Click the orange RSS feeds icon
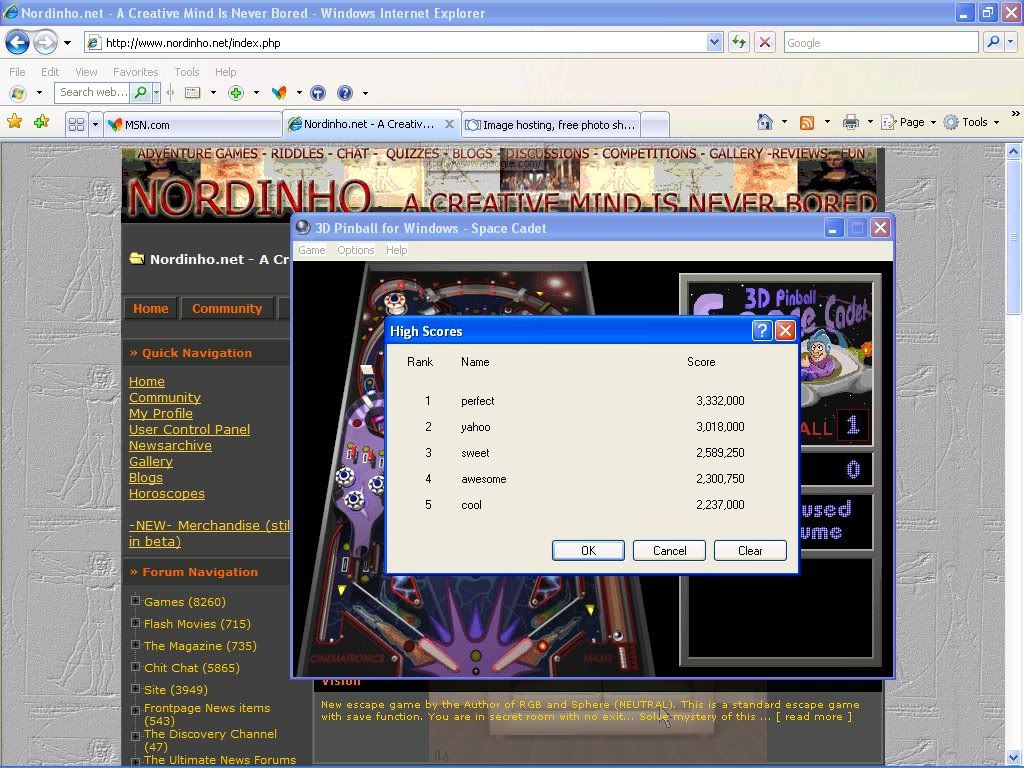This screenshot has width=1024, height=768. 807,122
